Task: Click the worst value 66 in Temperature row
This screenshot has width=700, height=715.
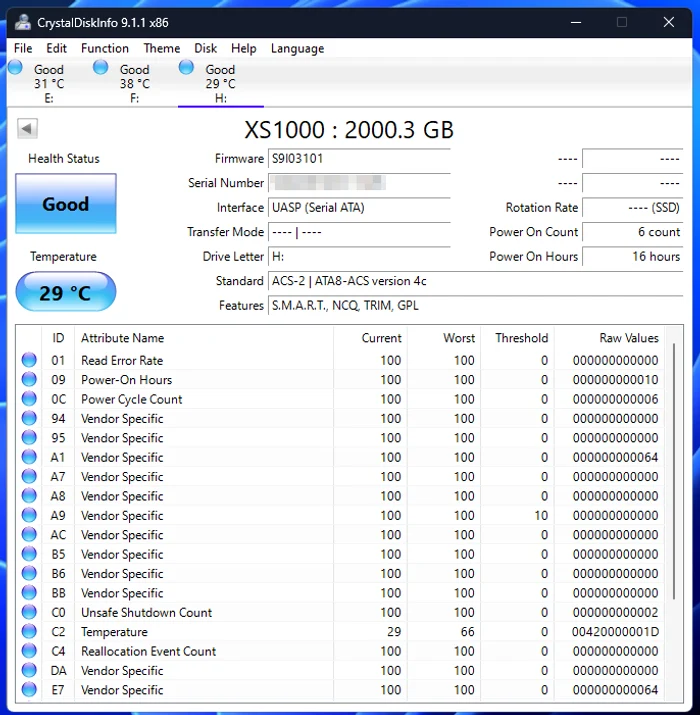Action: 467,632
